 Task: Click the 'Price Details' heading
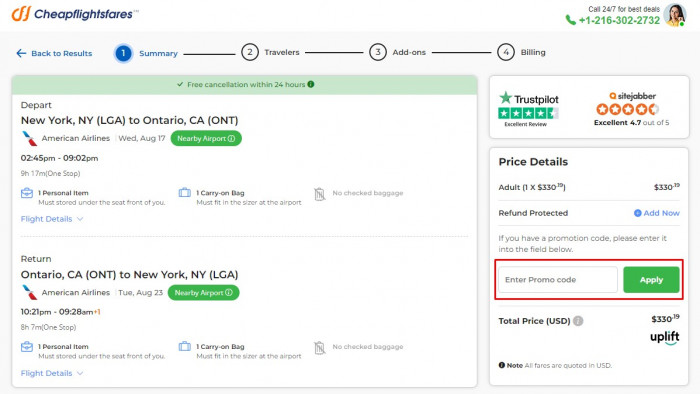tap(533, 162)
